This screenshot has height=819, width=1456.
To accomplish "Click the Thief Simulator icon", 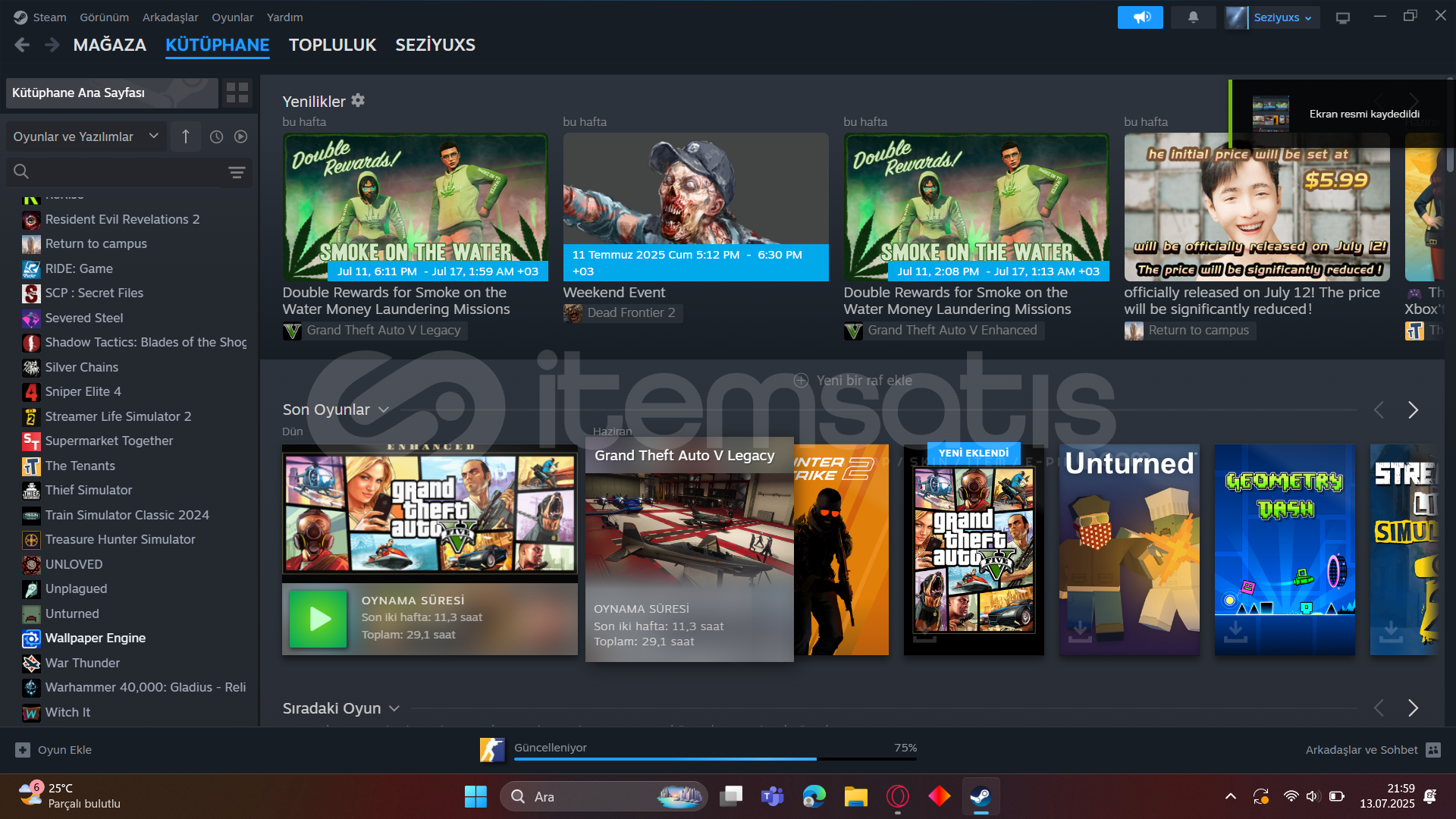I will point(31,491).
